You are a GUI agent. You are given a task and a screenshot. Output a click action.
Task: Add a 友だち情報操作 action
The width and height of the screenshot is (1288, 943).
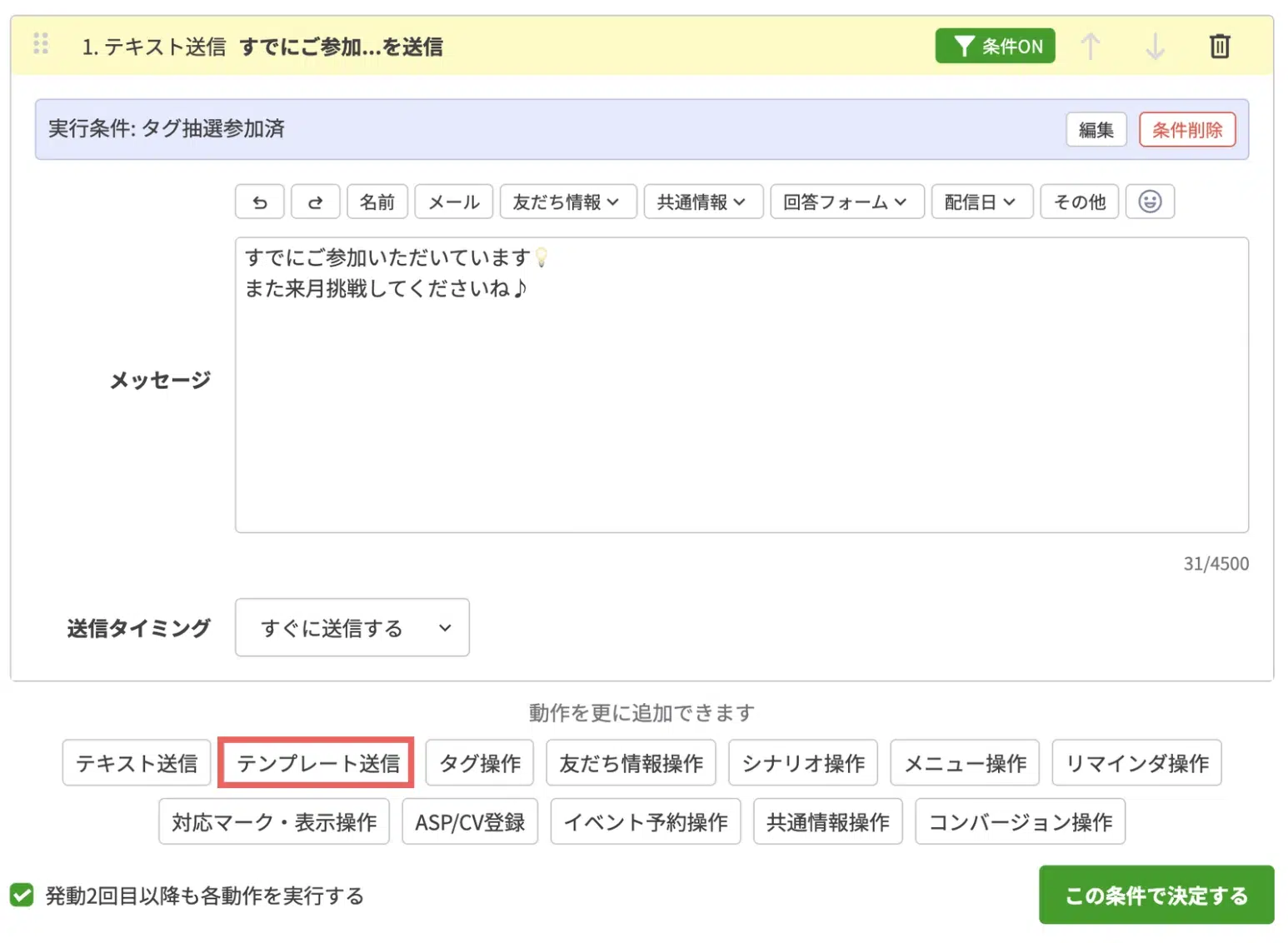pos(632,763)
